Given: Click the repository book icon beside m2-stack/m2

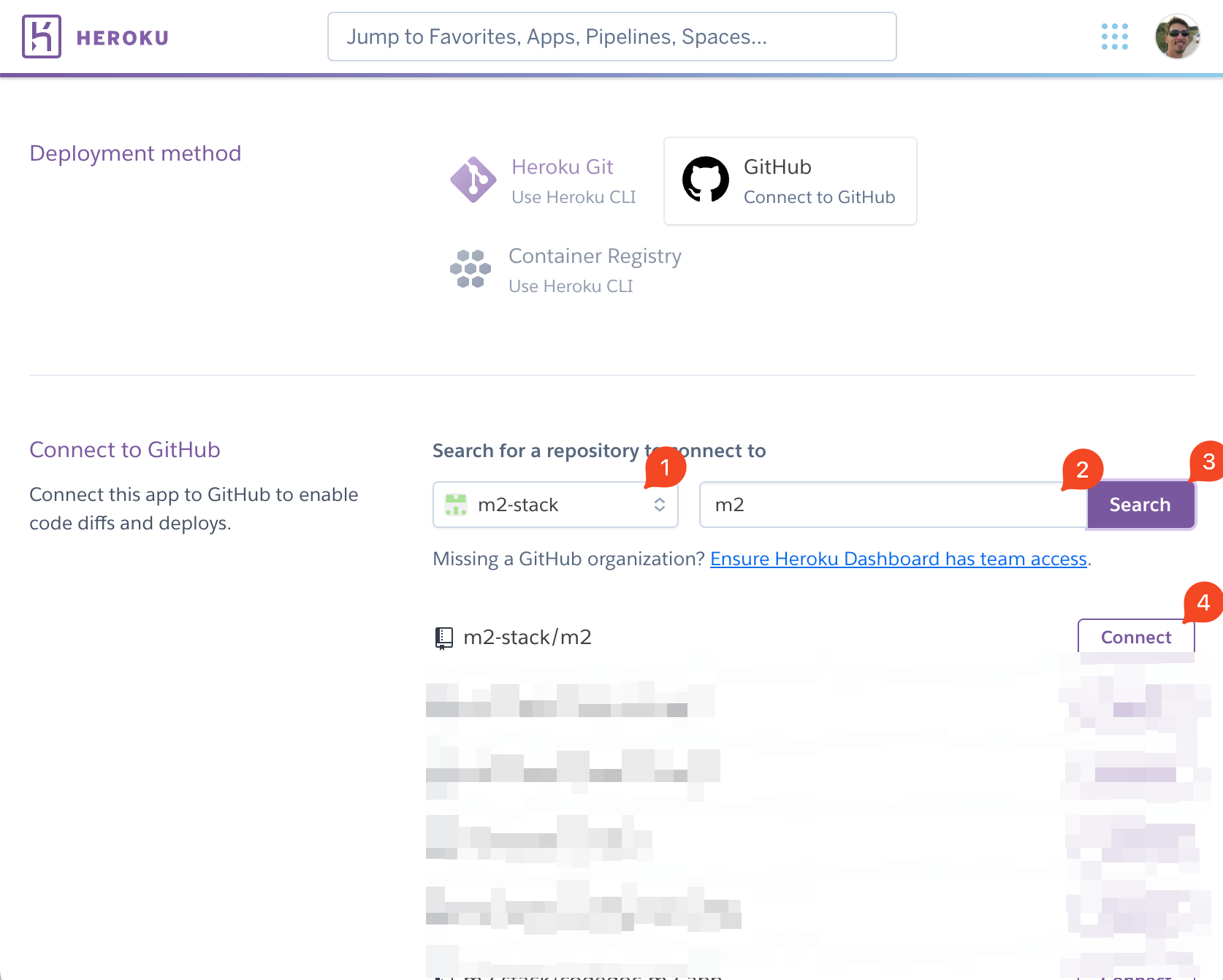Looking at the screenshot, I should pyautogui.click(x=443, y=636).
